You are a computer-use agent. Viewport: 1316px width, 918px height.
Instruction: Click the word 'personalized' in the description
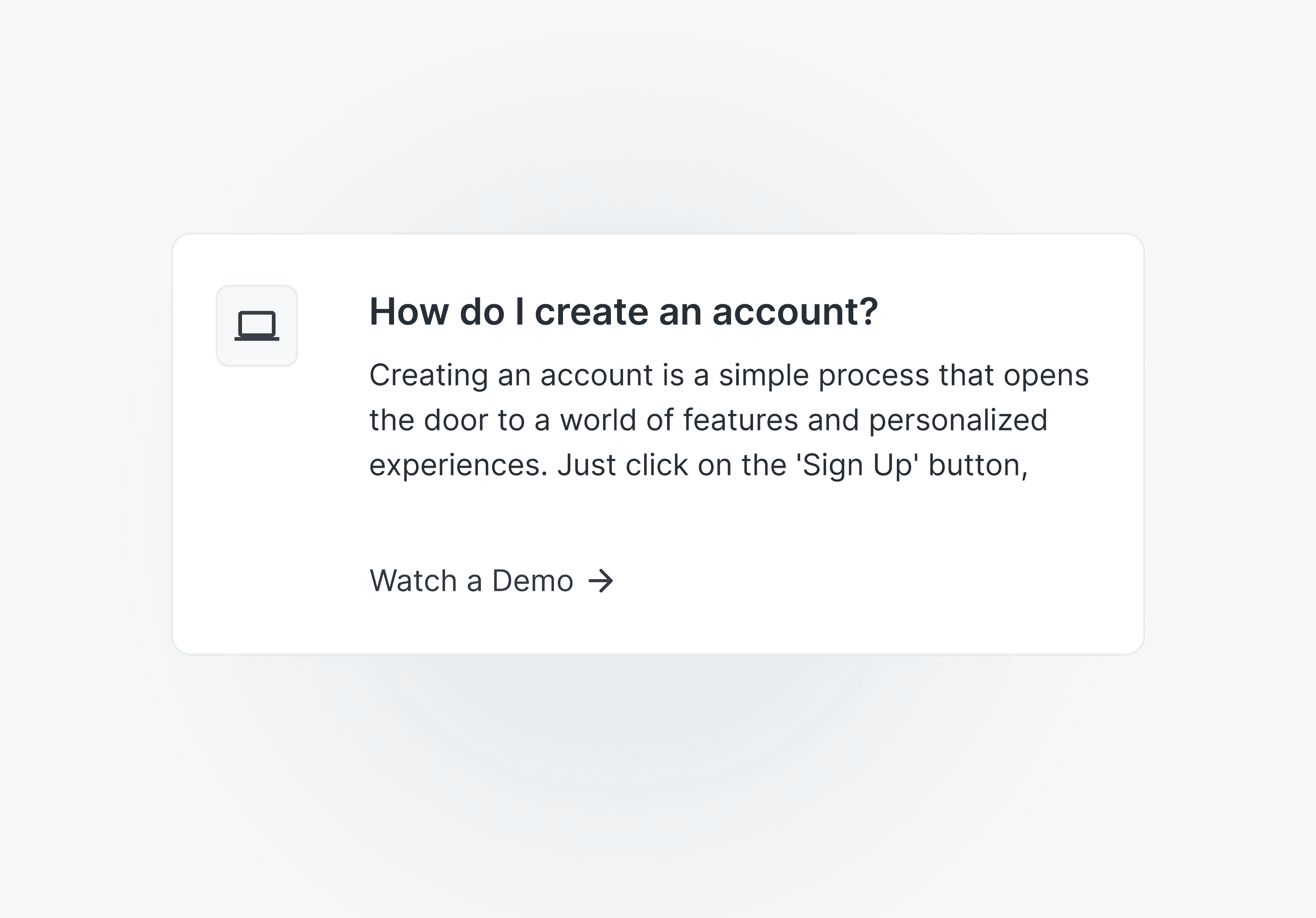tap(958, 420)
